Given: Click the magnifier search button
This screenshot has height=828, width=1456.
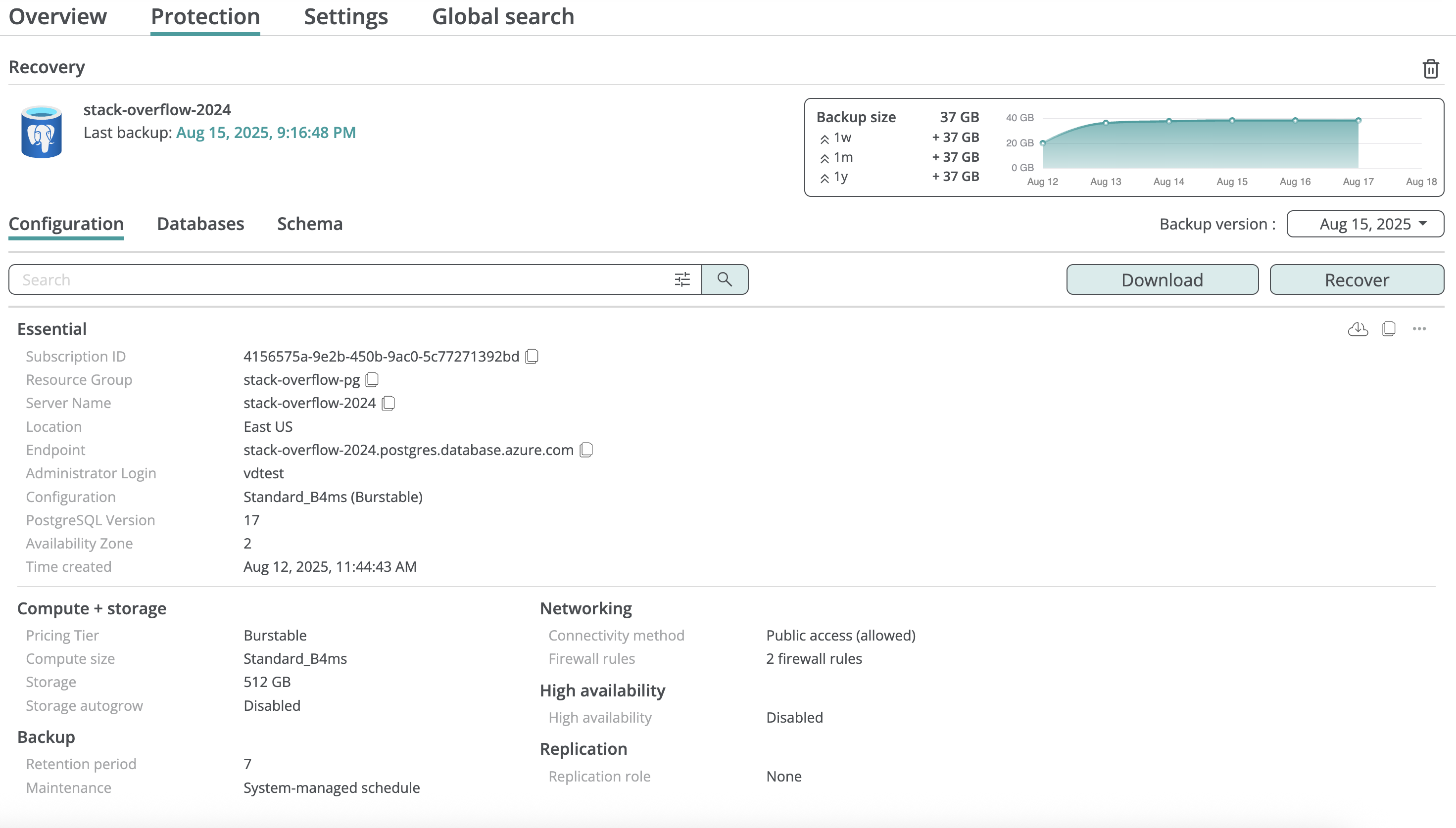Looking at the screenshot, I should pyautogui.click(x=725, y=279).
